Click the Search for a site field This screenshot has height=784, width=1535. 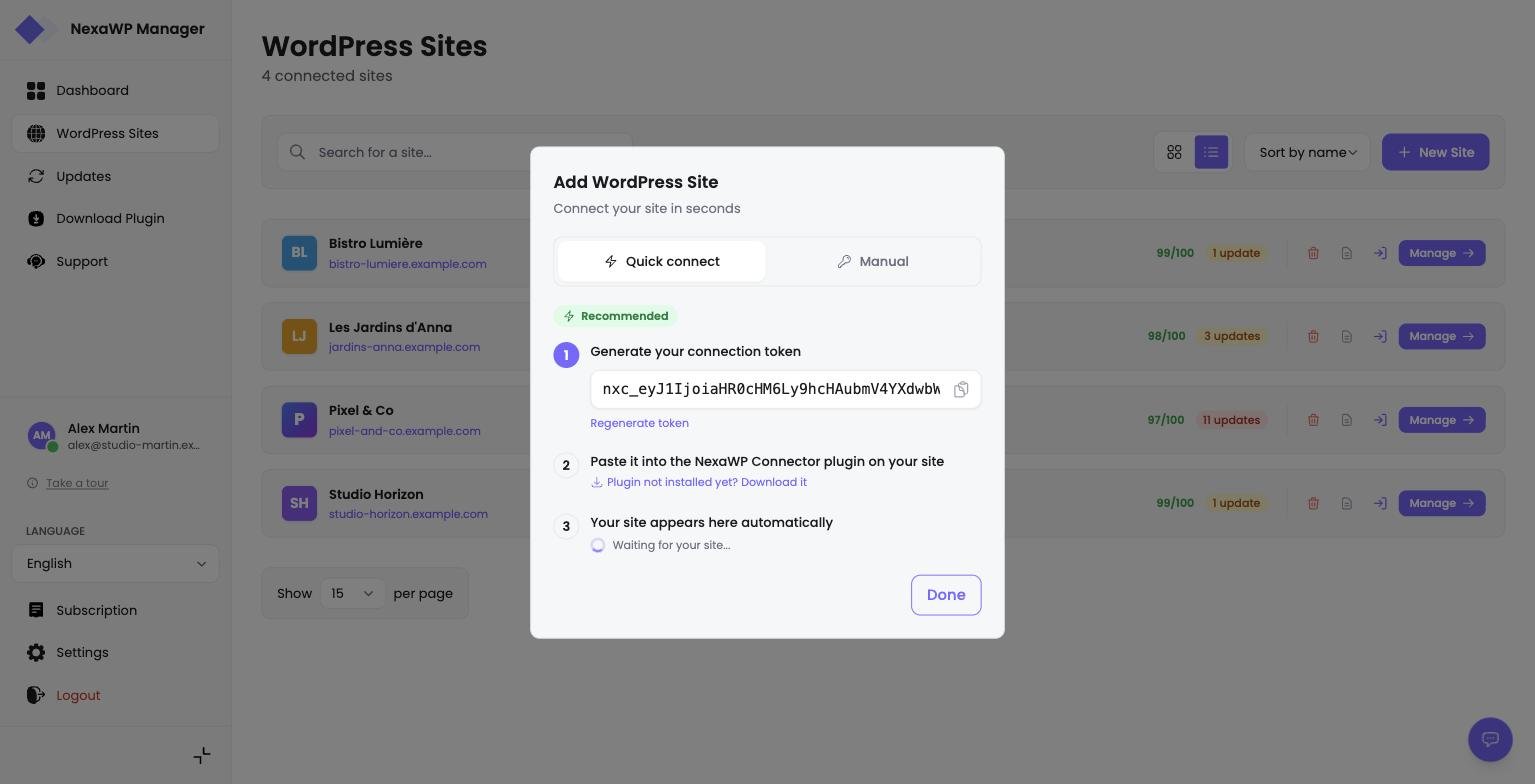pos(454,152)
